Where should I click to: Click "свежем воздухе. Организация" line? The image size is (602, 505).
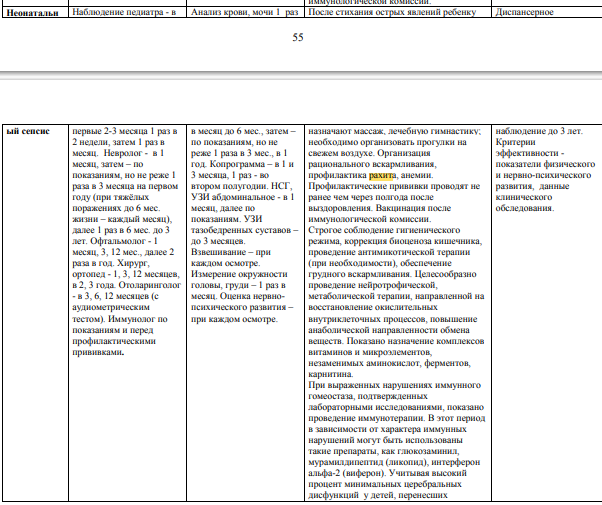tap(369, 153)
